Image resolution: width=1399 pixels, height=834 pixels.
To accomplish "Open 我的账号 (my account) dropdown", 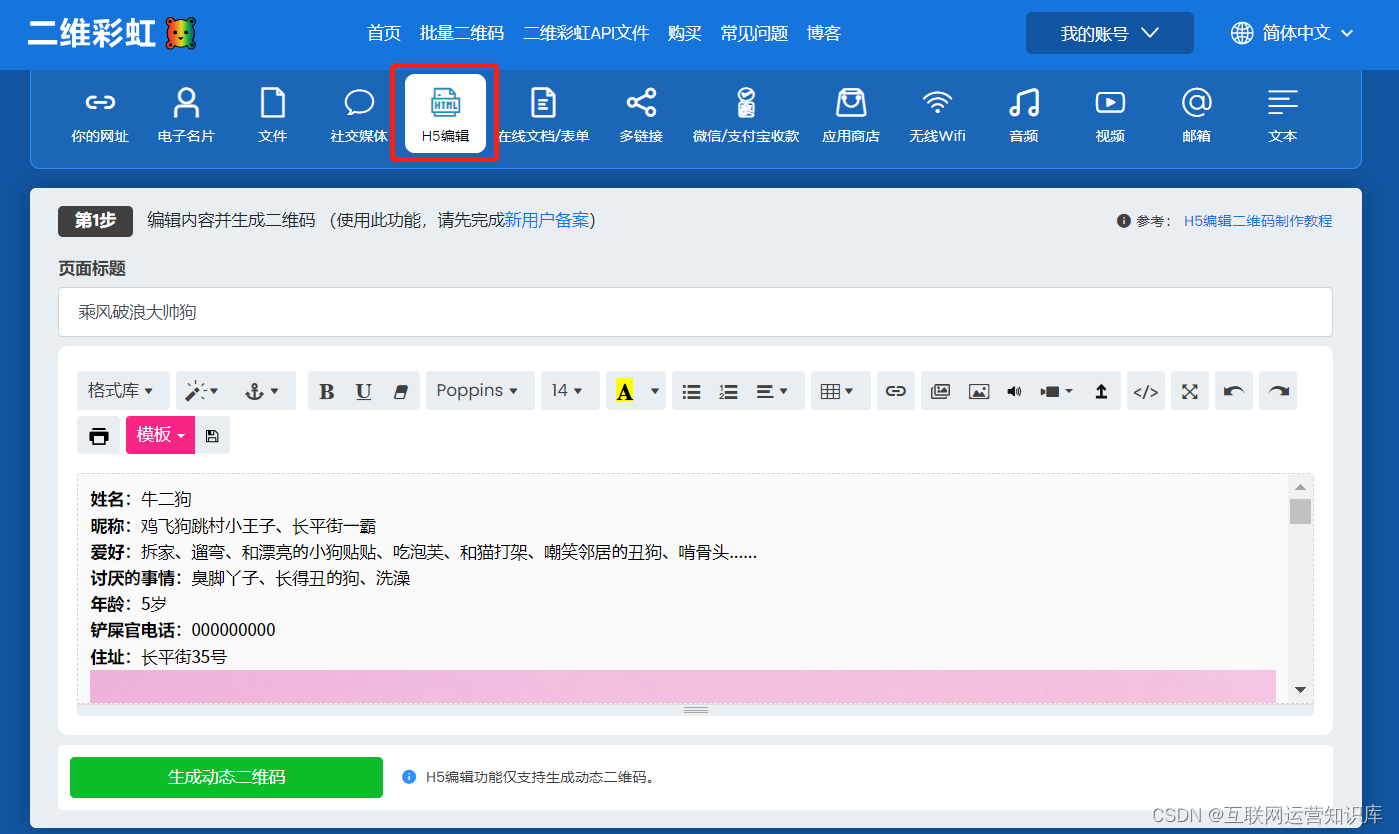I will tap(1109, 33).
